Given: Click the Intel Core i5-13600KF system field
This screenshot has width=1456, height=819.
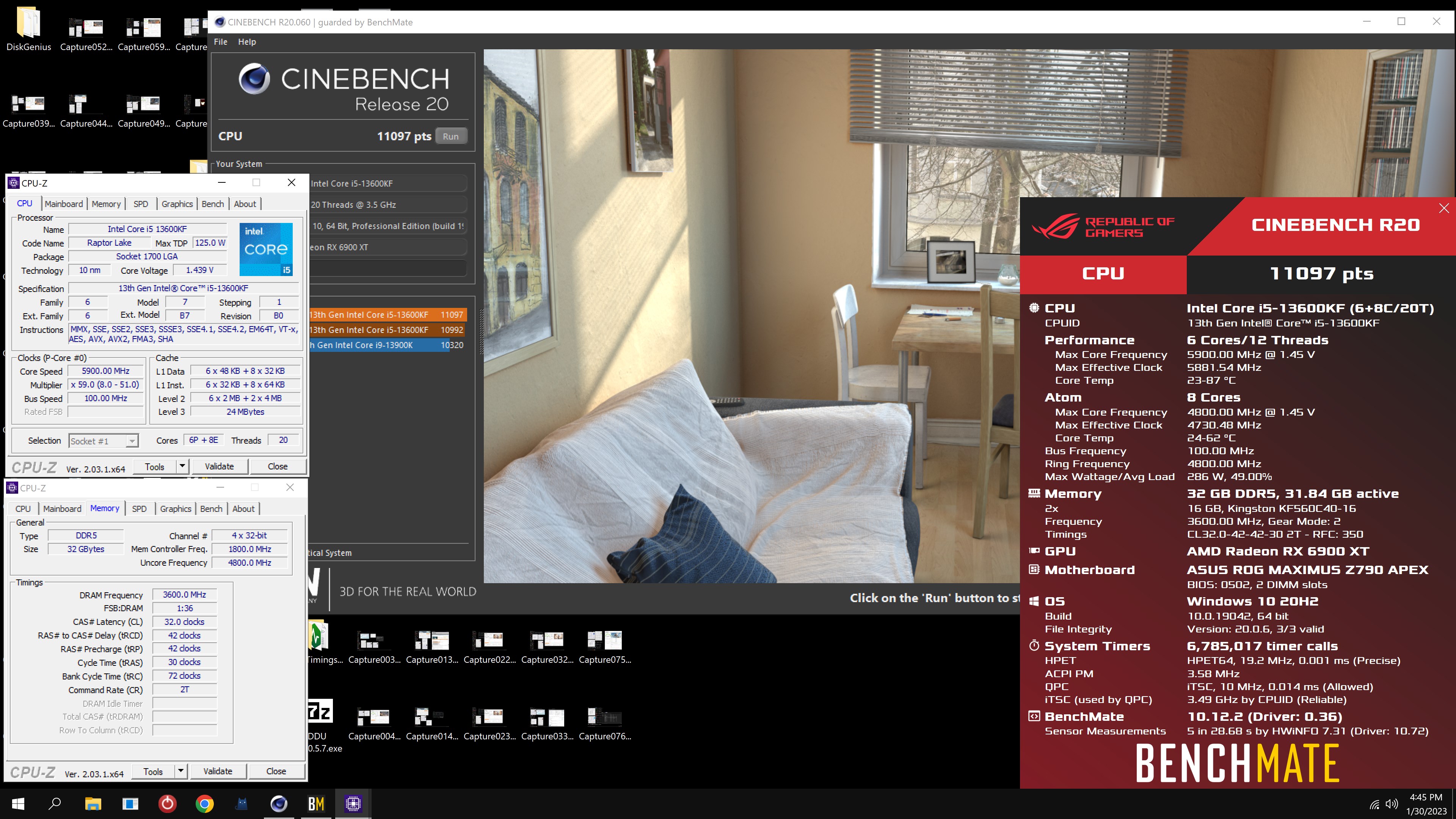Looking at the screenshot, I should [388, 184].
